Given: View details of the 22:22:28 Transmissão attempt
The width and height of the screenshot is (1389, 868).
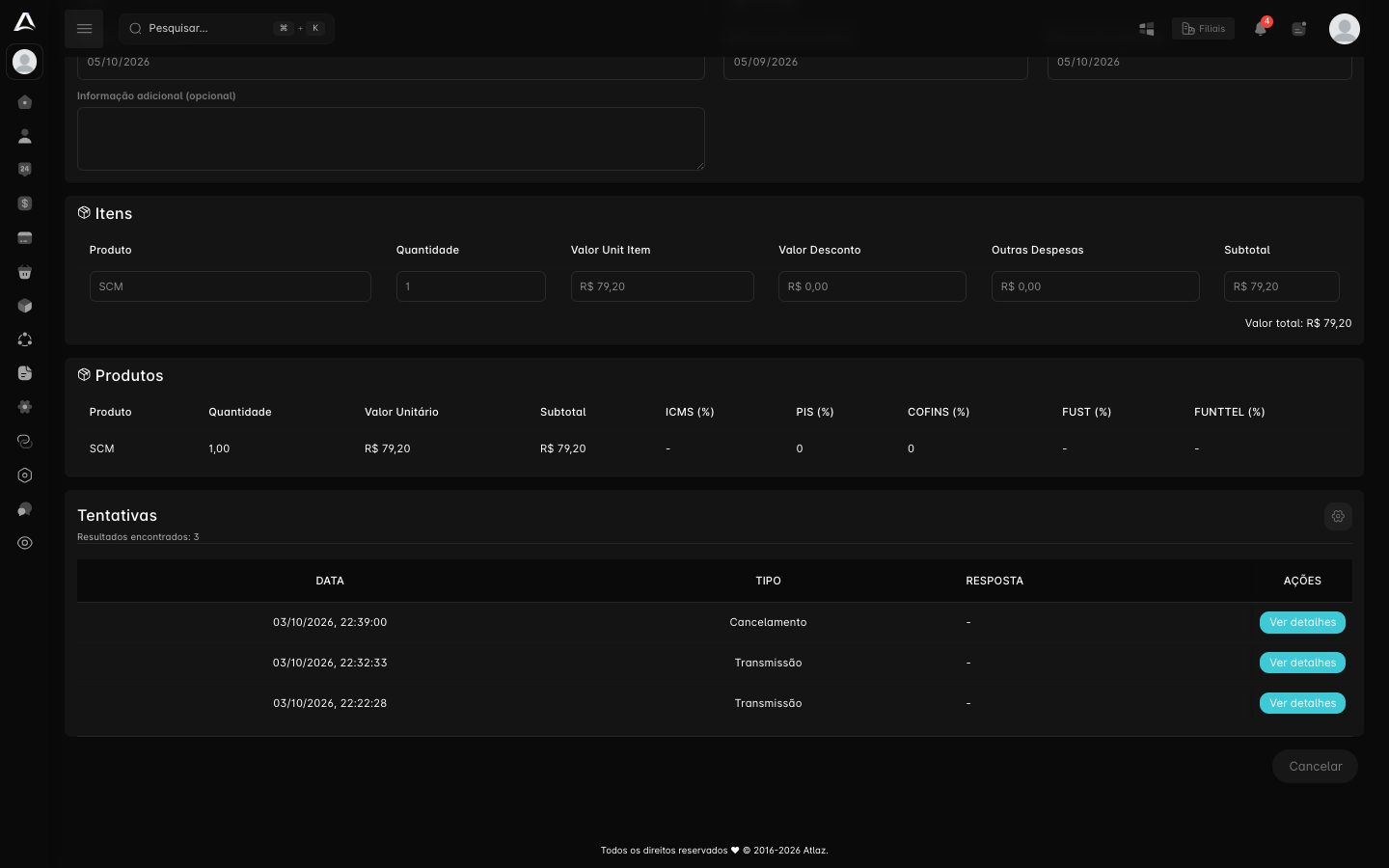Looking at the screenshot, I should [x=1302, y=703].
